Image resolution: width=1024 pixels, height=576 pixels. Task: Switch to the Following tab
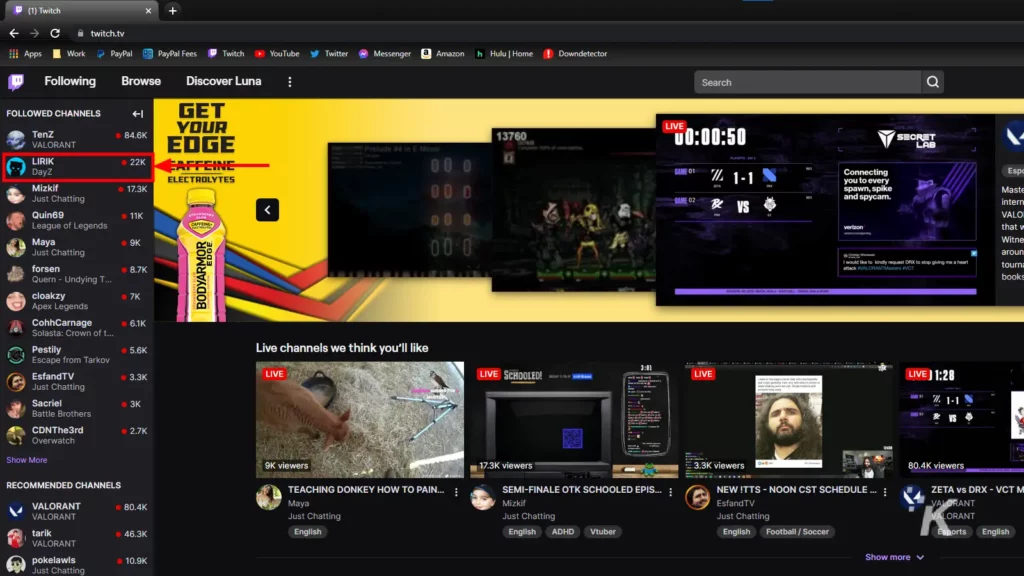pyautogui.click(x=70, y=82)
